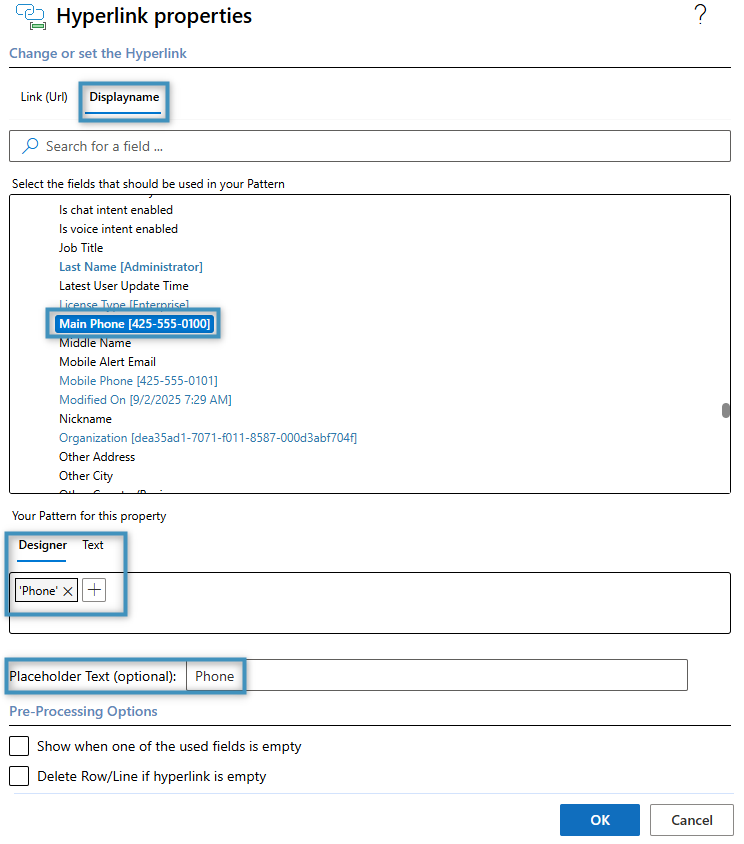
Task: Switch to the Link (Url) tab
Action: tap(44, 97)
